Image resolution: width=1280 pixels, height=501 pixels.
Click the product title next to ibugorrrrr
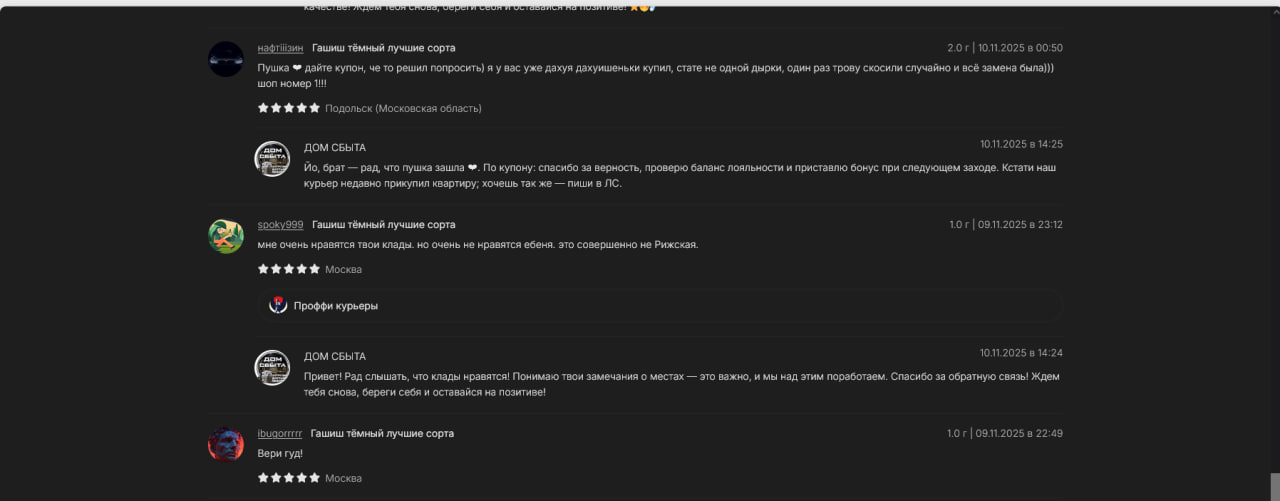pos(382,434)
